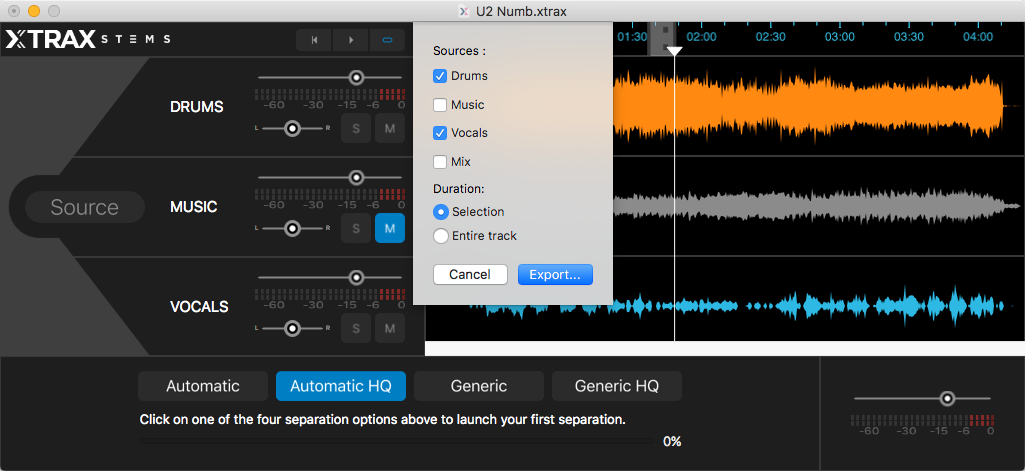Click the 02:00 mark on the timeline ruler
The width and height of the screenshot is (1025, 471).
click(701, 37)
